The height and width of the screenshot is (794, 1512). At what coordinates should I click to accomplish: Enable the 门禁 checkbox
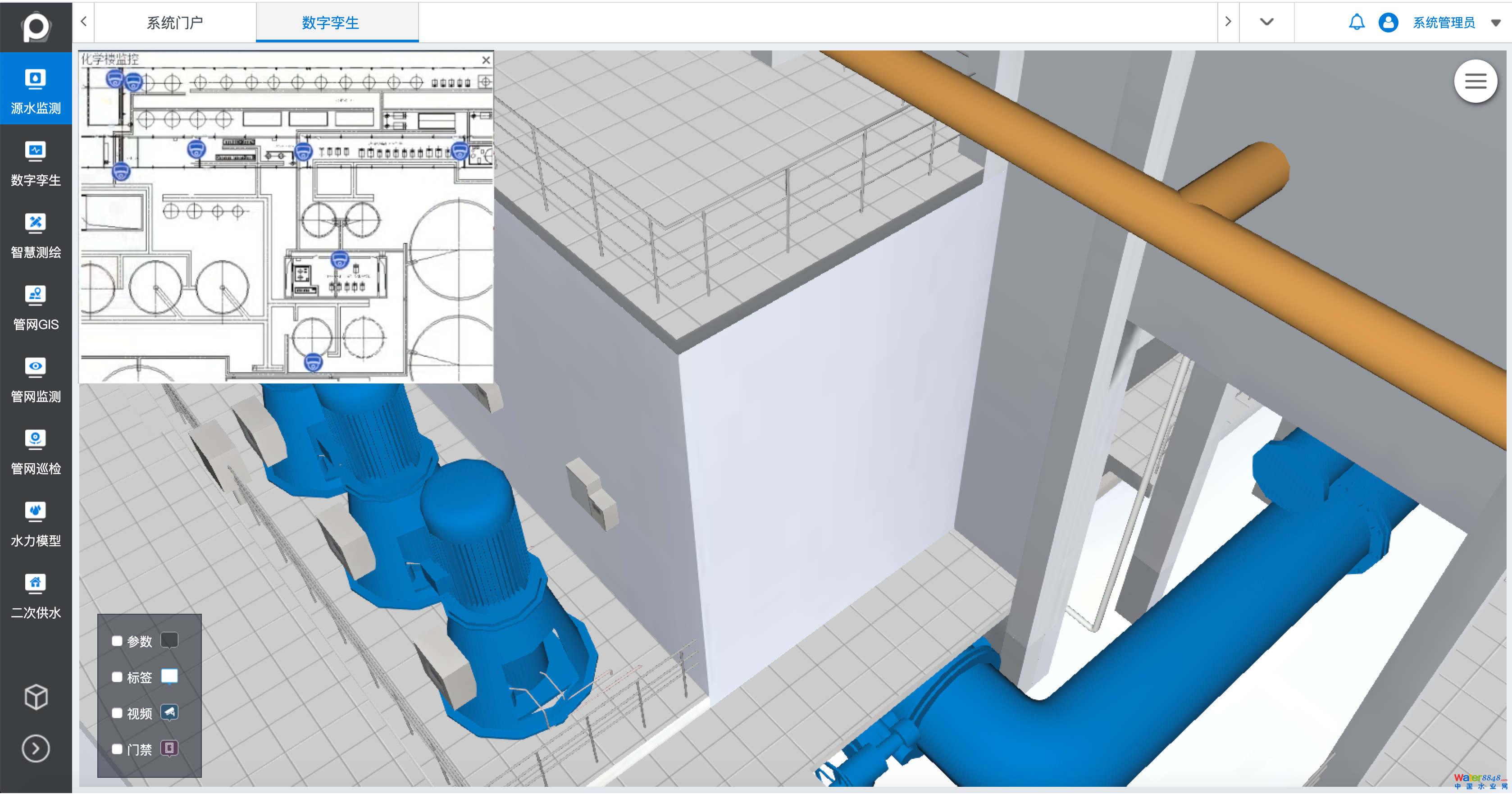117,749
